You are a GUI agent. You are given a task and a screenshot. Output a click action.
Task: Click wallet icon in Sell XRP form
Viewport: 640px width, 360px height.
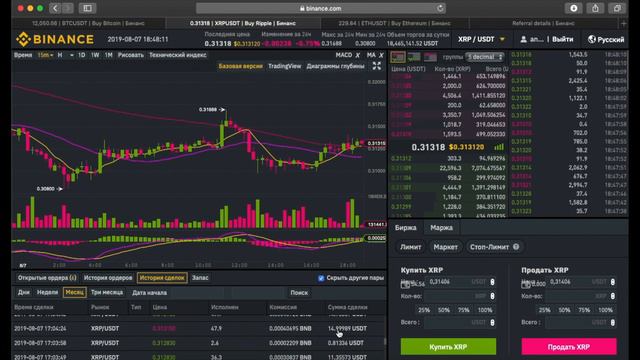point(526,284)
